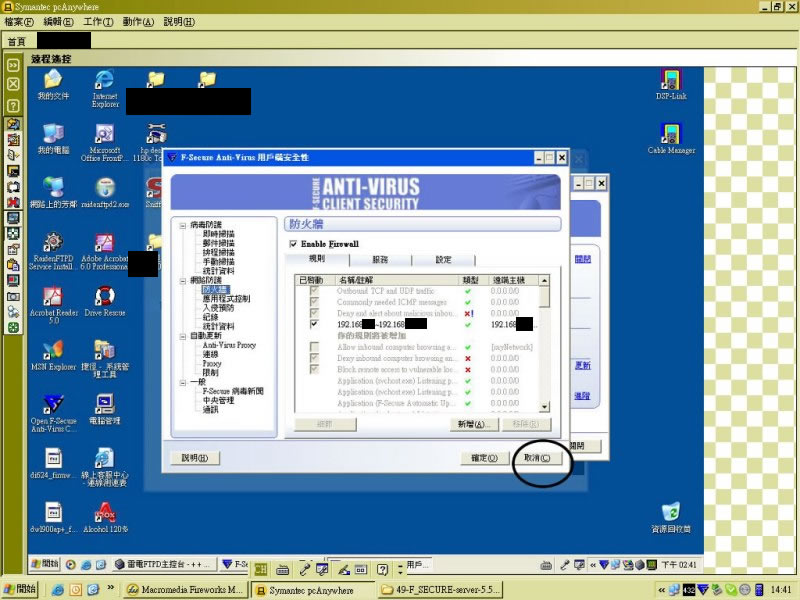The height and width of the screenshot is (600, 800).
Task: Click the 說明(H) button in dialog
Action: (195, 458)
